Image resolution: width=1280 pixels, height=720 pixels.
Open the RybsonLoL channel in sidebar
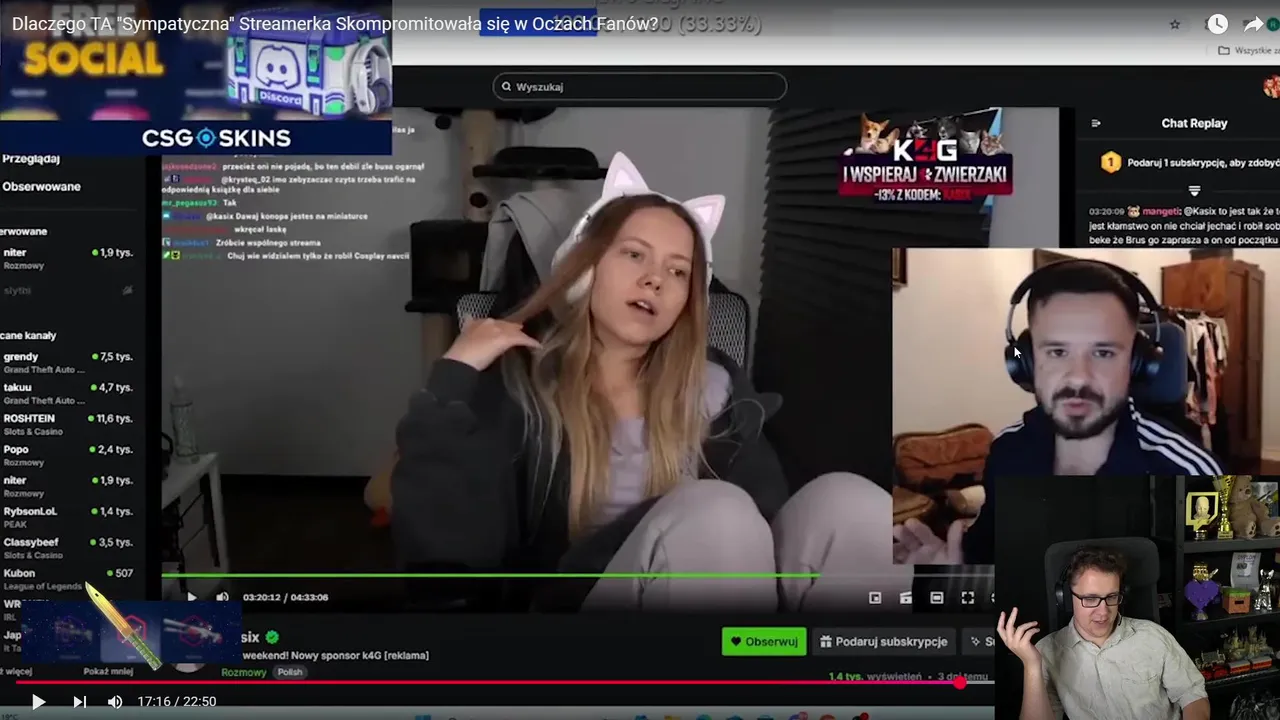click(68, 517)
